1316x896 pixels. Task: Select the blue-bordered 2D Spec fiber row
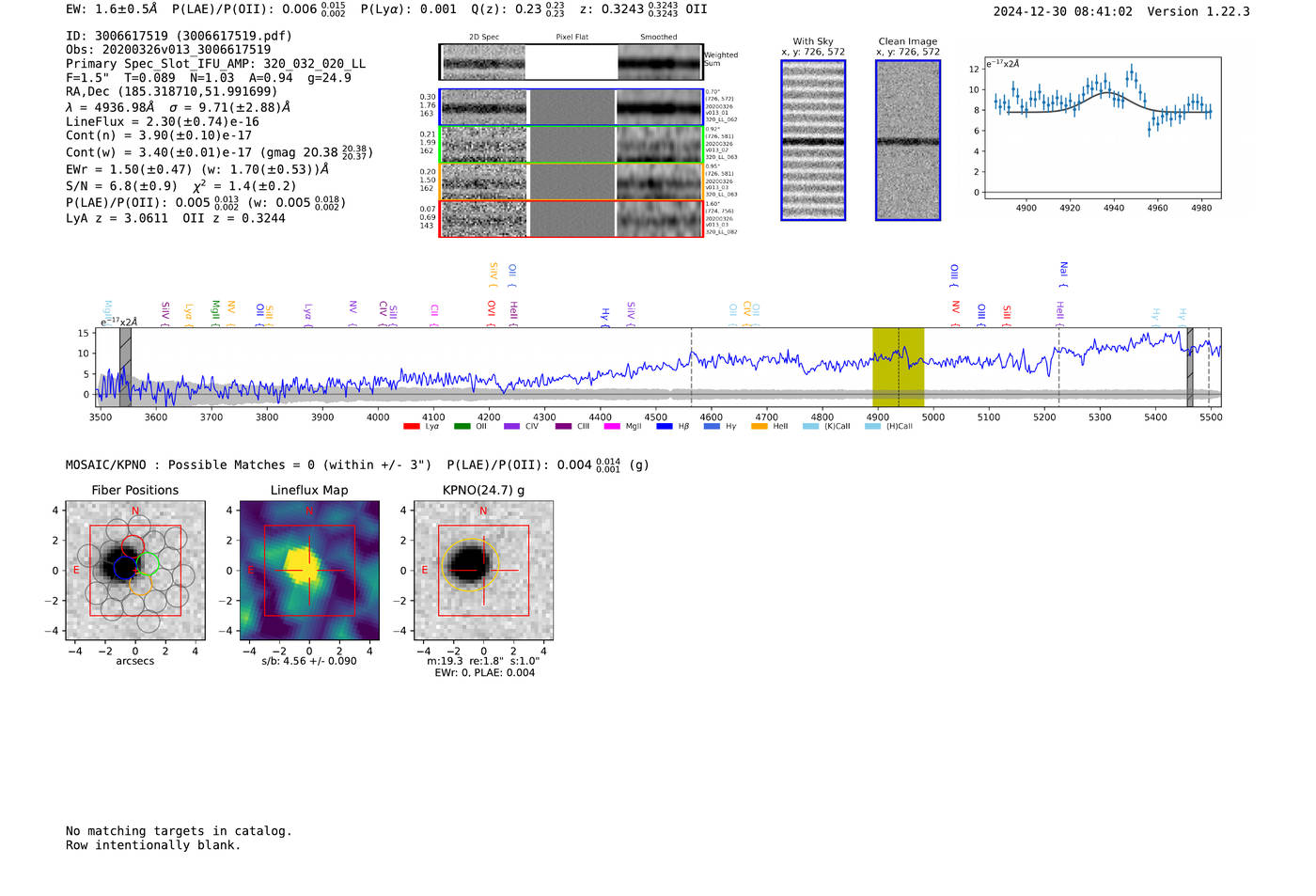tap(484, 107)
